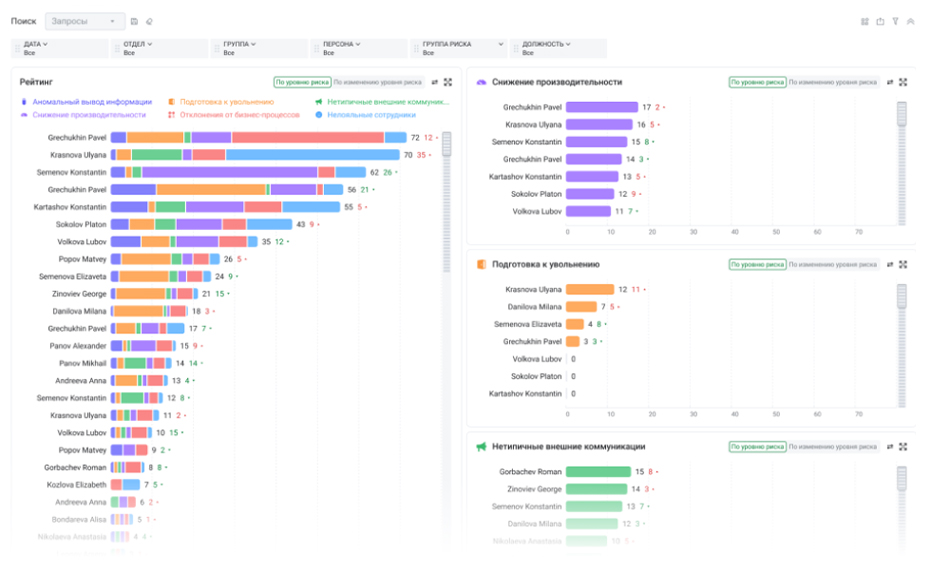Click the export/share icon in the top bar
This screenshot has width=930, height=576.
[880, 21]
